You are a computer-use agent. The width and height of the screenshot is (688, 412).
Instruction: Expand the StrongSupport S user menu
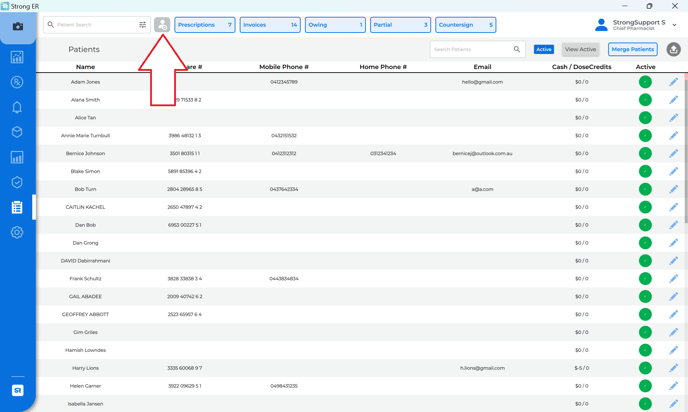point(674,25)
